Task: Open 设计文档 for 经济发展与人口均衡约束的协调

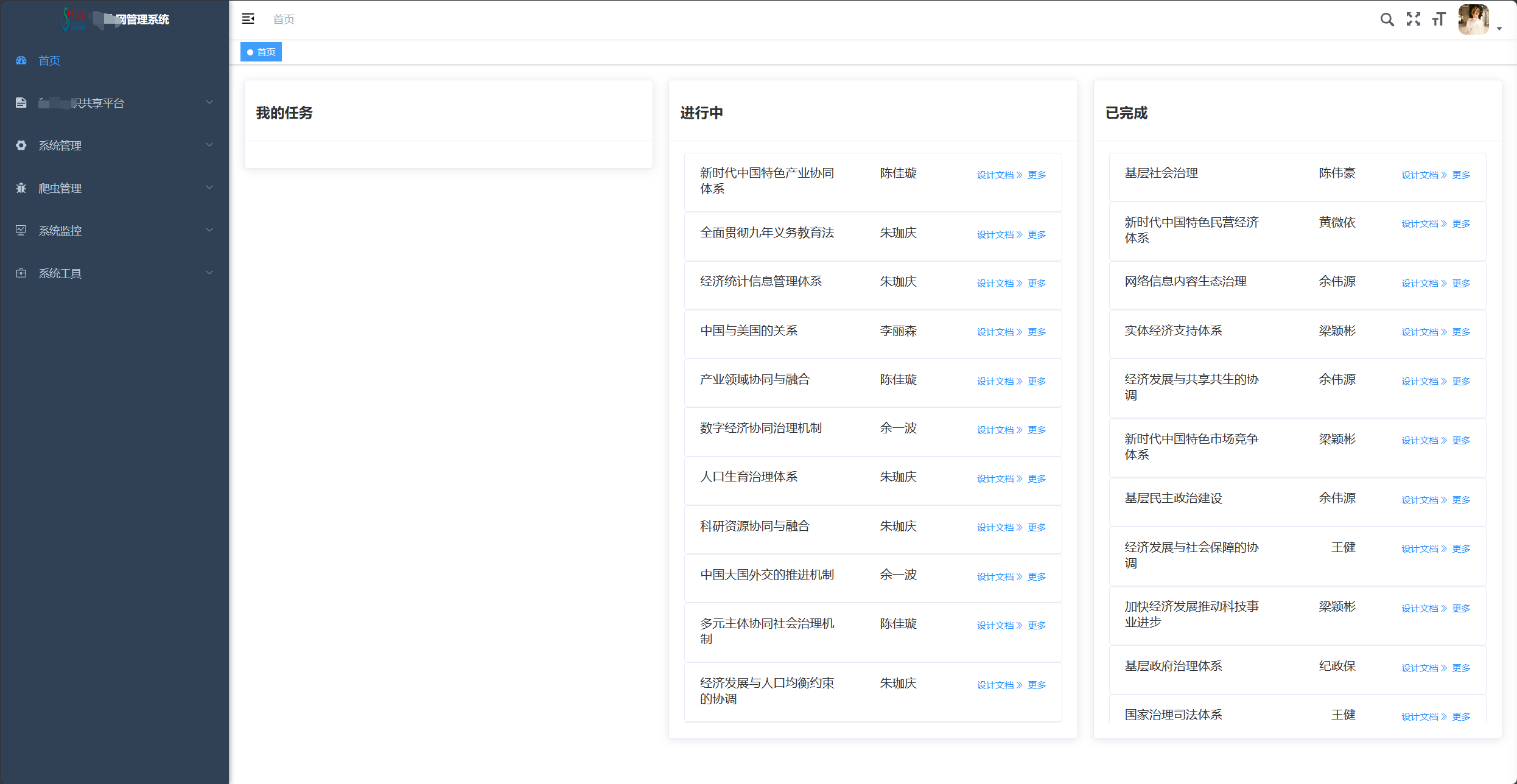Action: click(x=1000, y=685)
